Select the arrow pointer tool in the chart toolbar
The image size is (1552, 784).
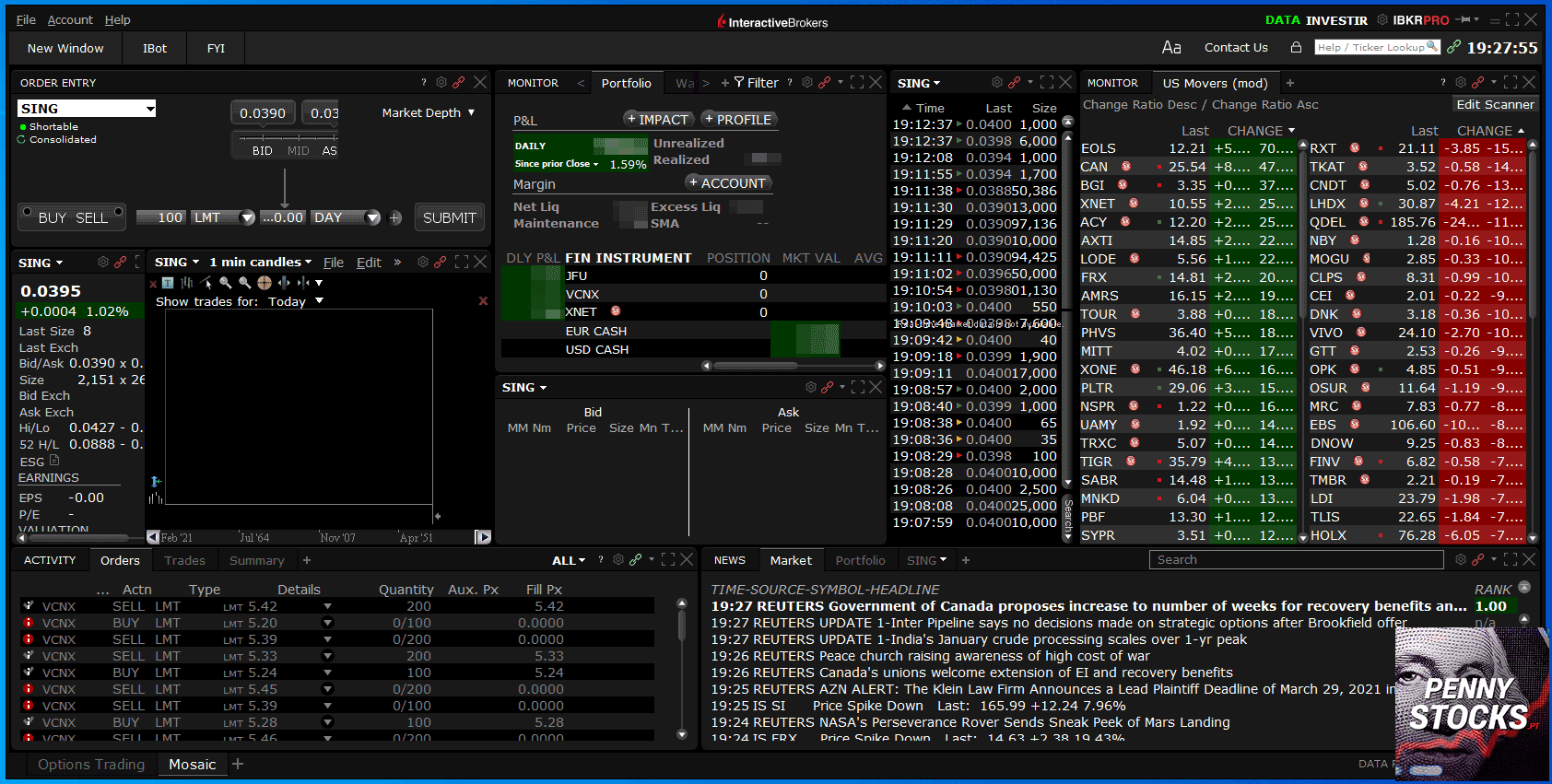tap(206, 283)
